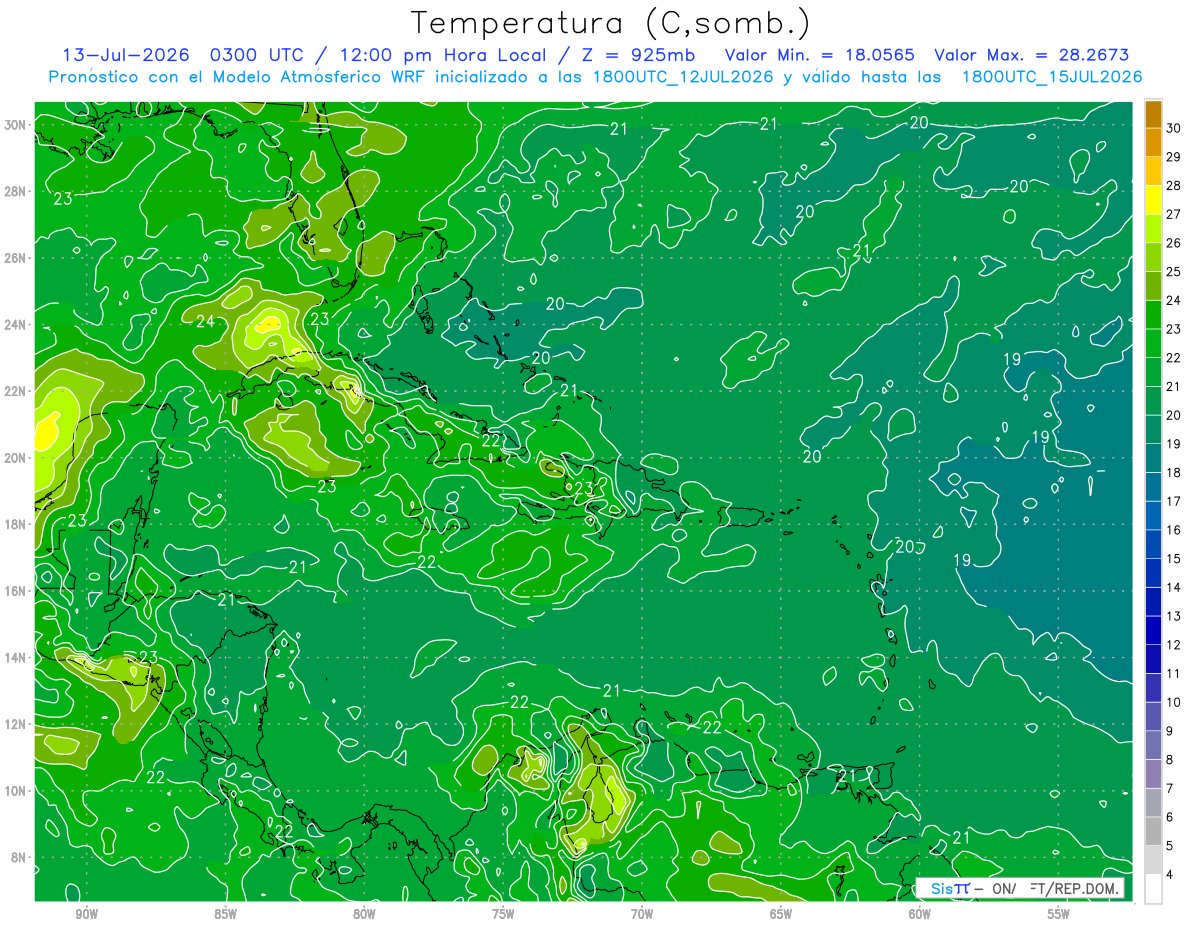Click the latitude label "18N"
1200x927 pixels.
point(16,524)
